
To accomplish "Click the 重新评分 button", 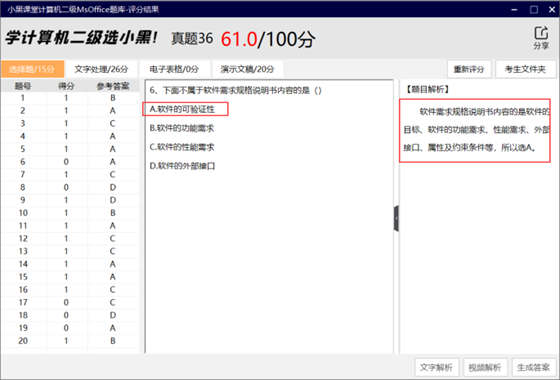I will [469, 69].
